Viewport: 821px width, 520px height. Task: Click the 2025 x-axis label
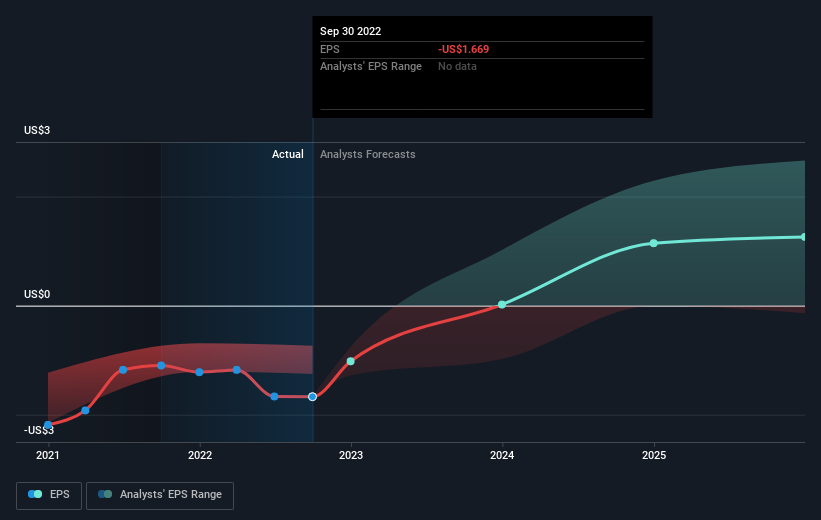pos(654,455)
